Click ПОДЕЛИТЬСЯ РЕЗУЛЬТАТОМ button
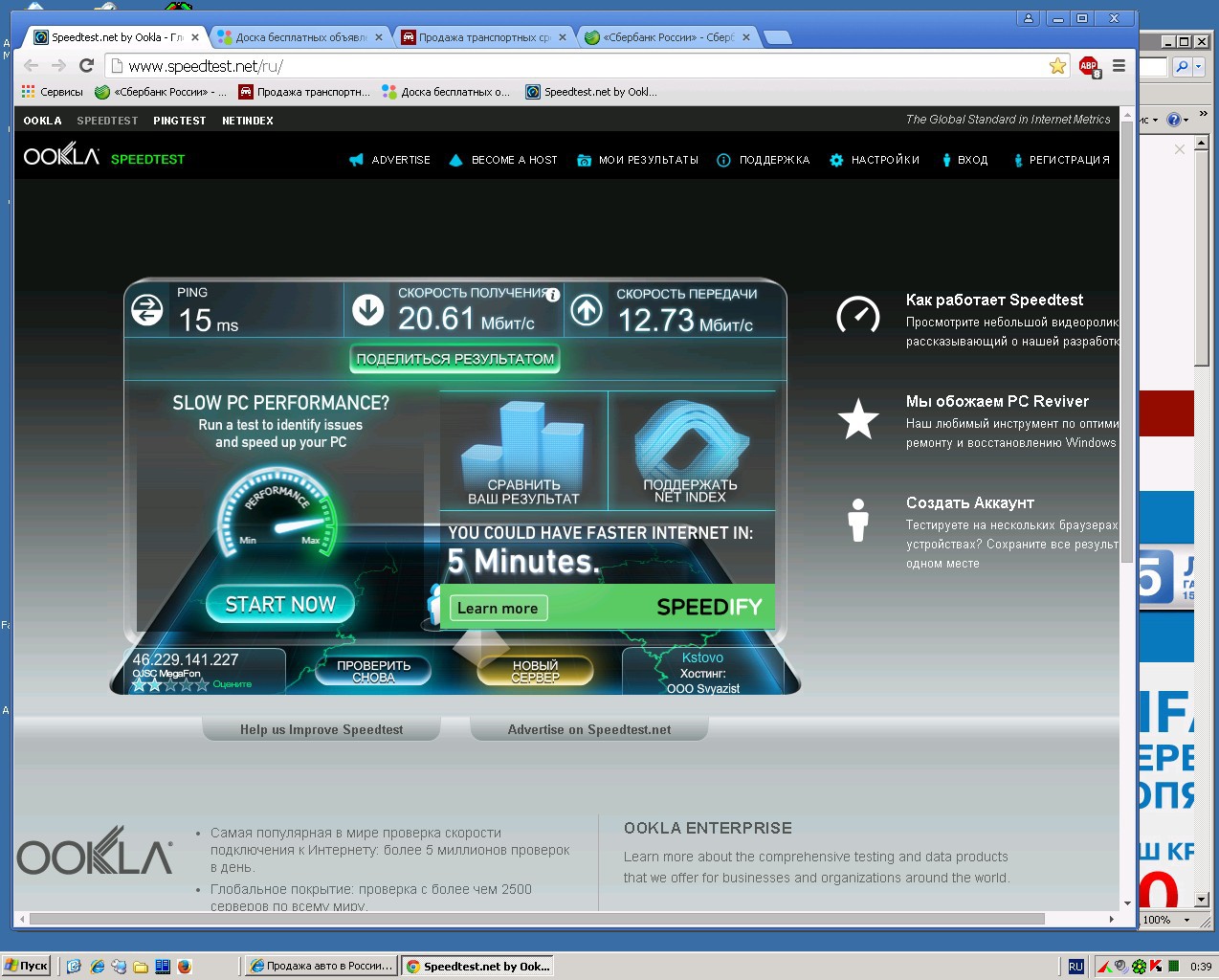This screenshot has width=1219, height=980. click(455, 359)
